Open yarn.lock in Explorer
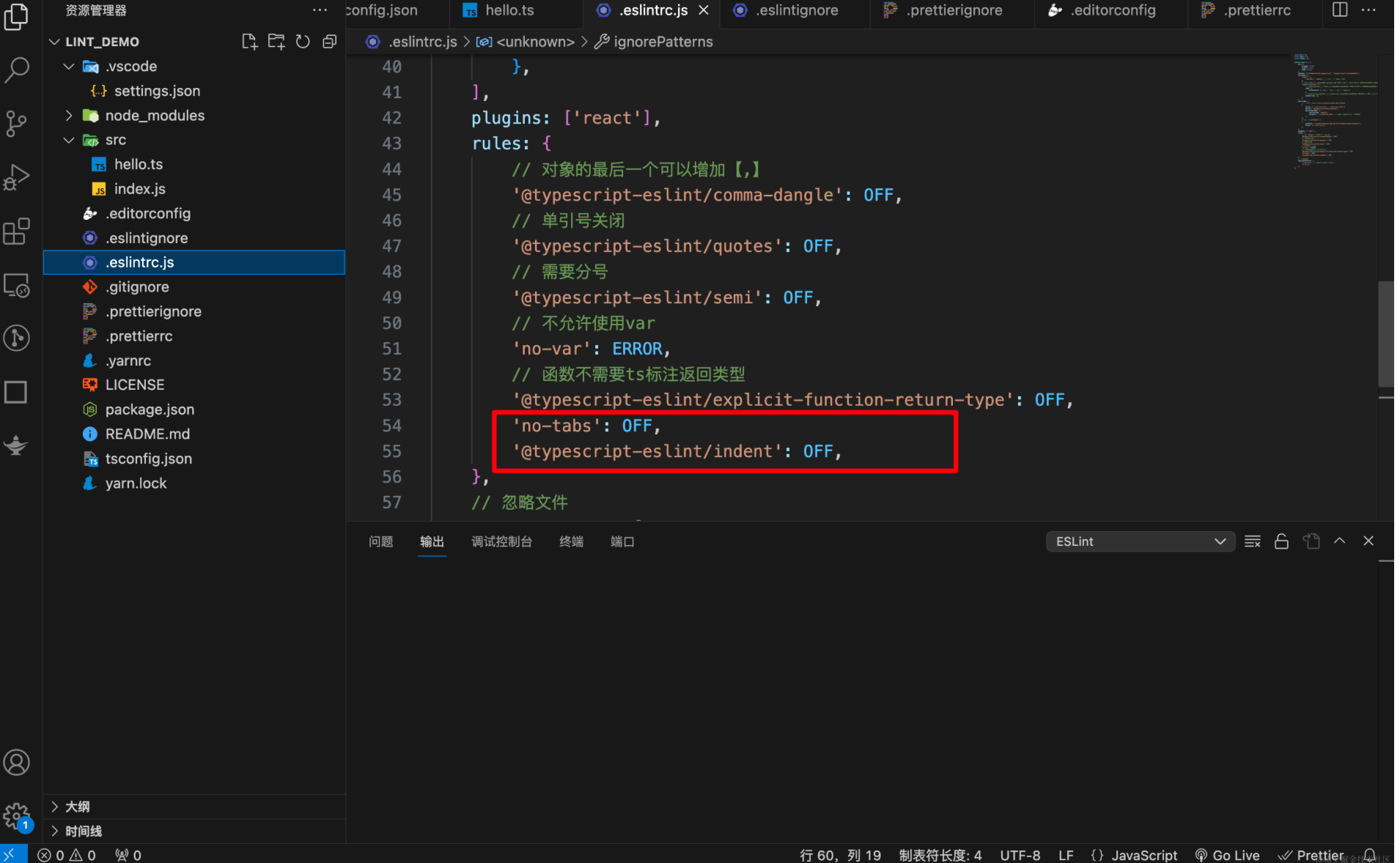 point(194,484)
